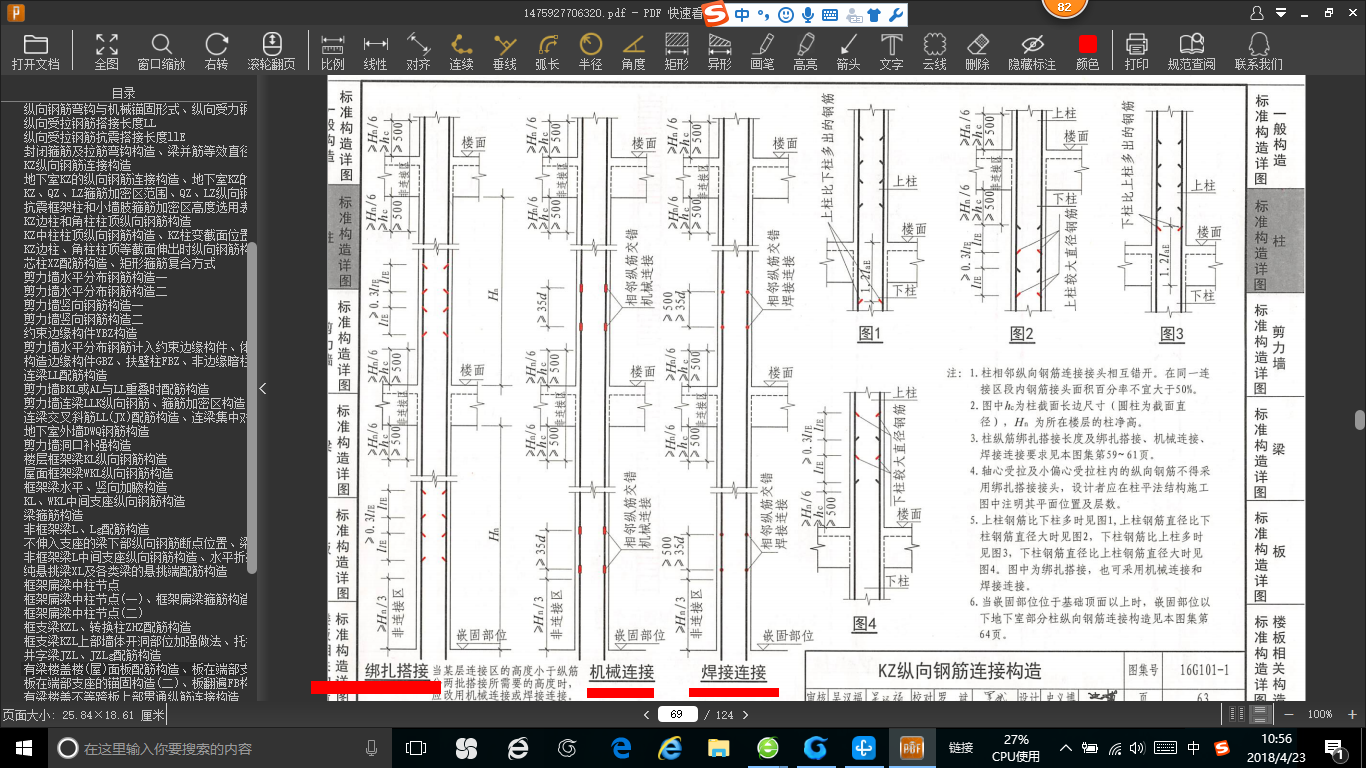Show hidden system tray icons chevron
1366x768 pixels.
coord(1068,748)
